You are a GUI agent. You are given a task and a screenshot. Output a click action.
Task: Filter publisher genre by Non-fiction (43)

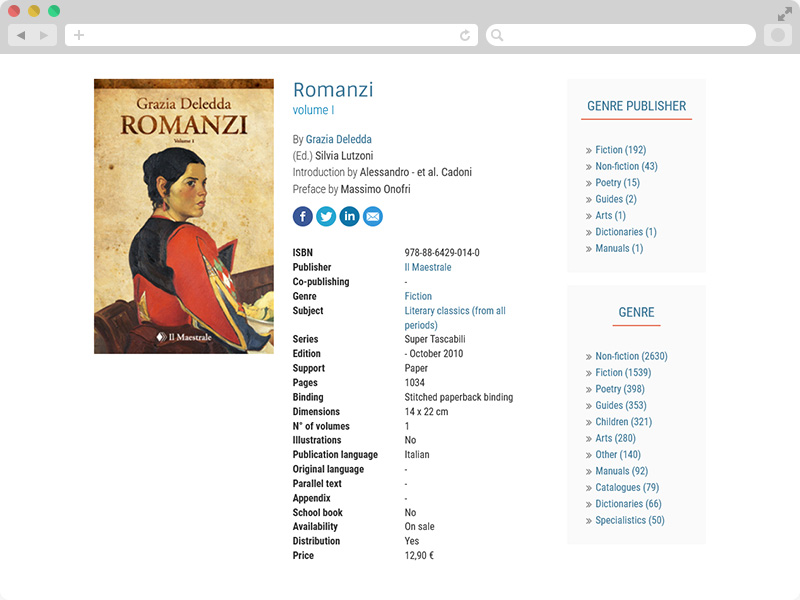click(x=626, y=166)
